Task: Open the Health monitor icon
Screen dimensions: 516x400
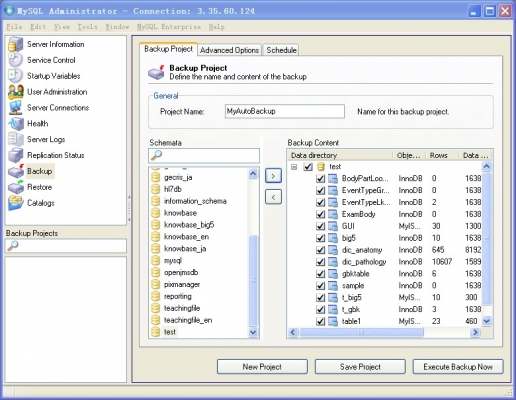Action: (16, 124)
